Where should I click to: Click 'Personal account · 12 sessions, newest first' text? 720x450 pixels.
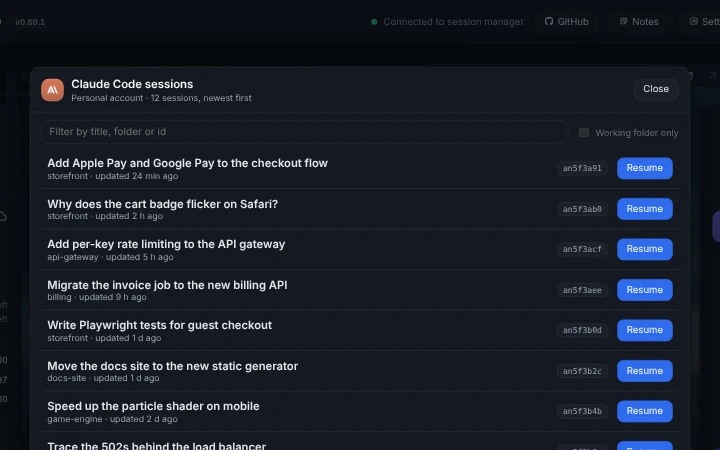click(x=161, y=98)
